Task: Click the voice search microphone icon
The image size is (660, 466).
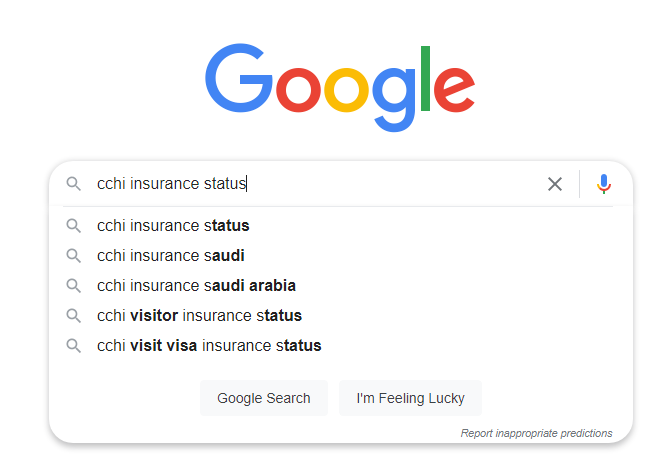Action: pos(604,184)
